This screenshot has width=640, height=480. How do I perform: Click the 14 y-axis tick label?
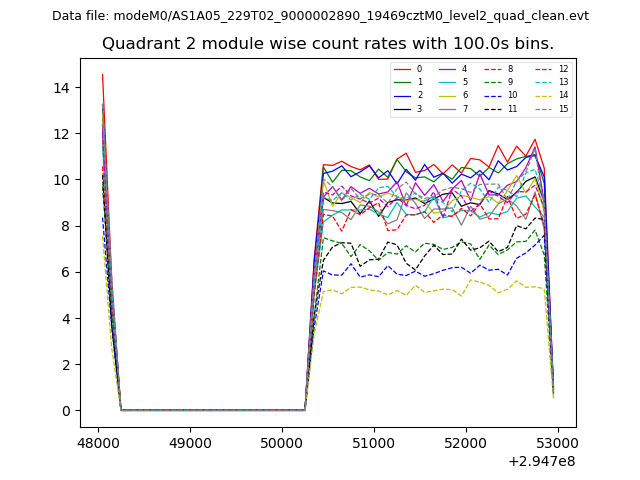point(63,88)
